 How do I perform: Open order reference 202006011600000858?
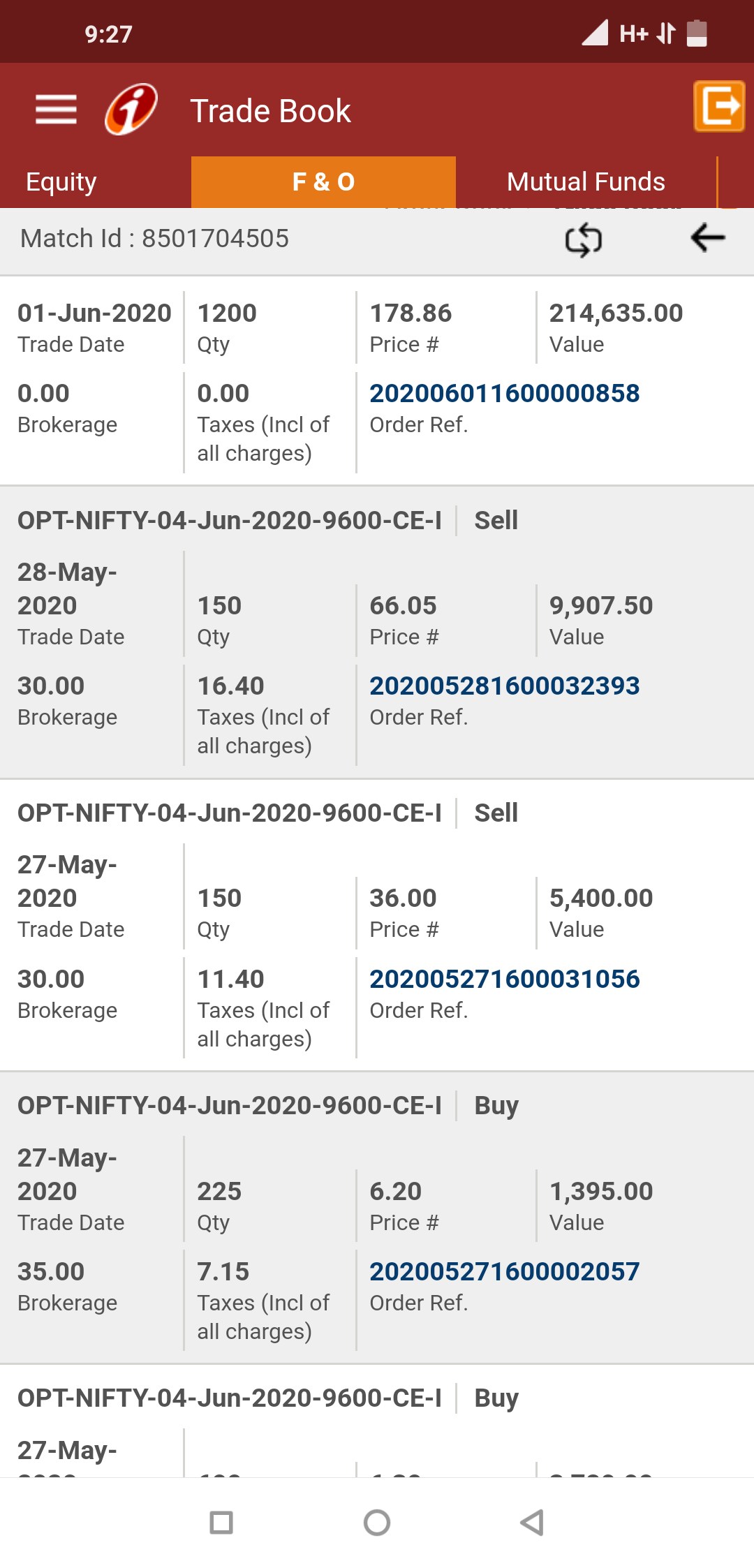pyautogui.click(x=504, y=393)
